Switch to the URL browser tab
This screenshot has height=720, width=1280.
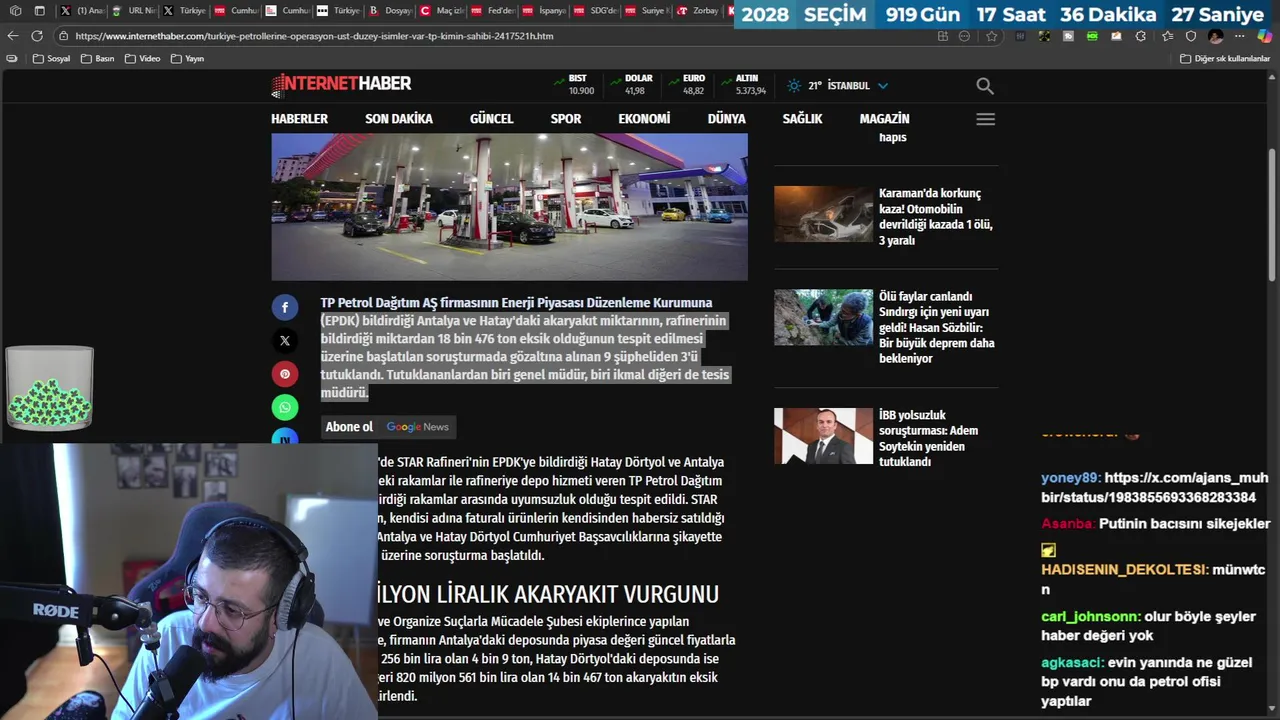(134, 11)
